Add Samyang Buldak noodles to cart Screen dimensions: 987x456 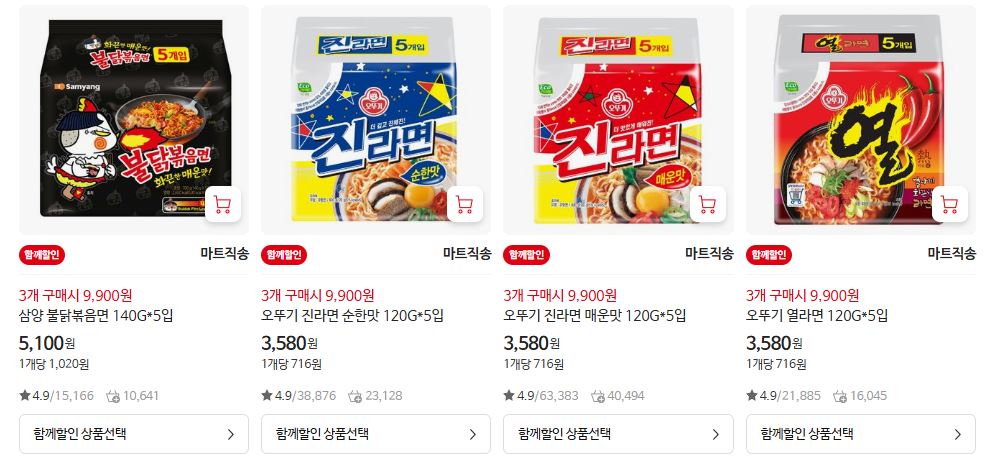tap(222, 204)
